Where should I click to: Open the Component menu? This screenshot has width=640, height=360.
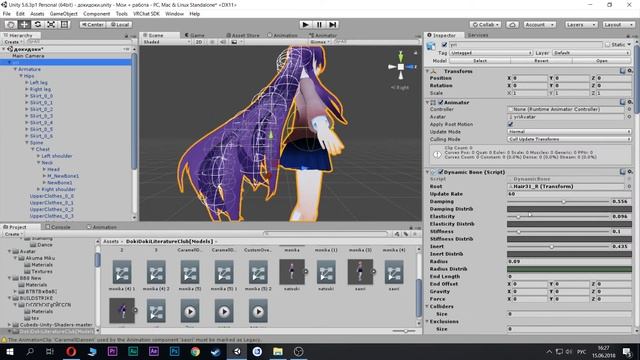pos(96,13)
